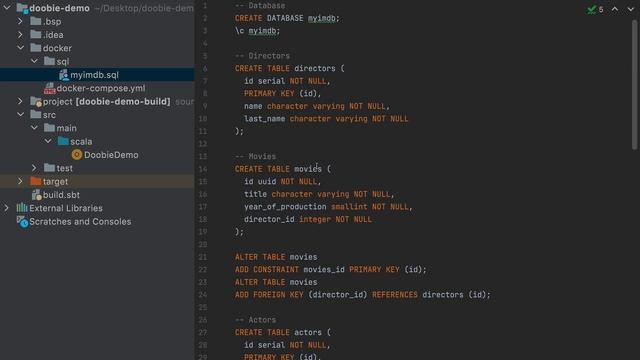The width and height of the screenshot is (640, 360).
Task: Click '-- Movies' comment
Action: point(256,157)
